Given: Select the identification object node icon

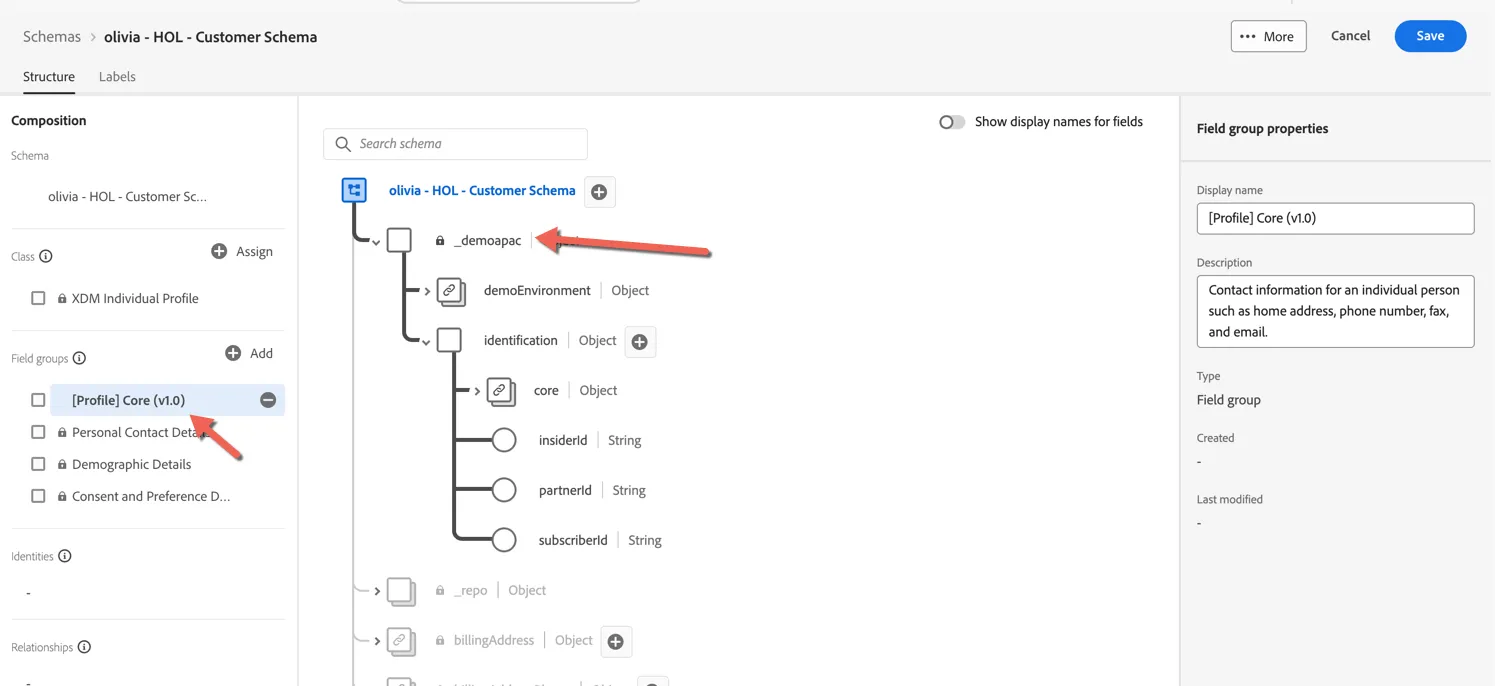Looking at the screenshot, I should (449, 340).
